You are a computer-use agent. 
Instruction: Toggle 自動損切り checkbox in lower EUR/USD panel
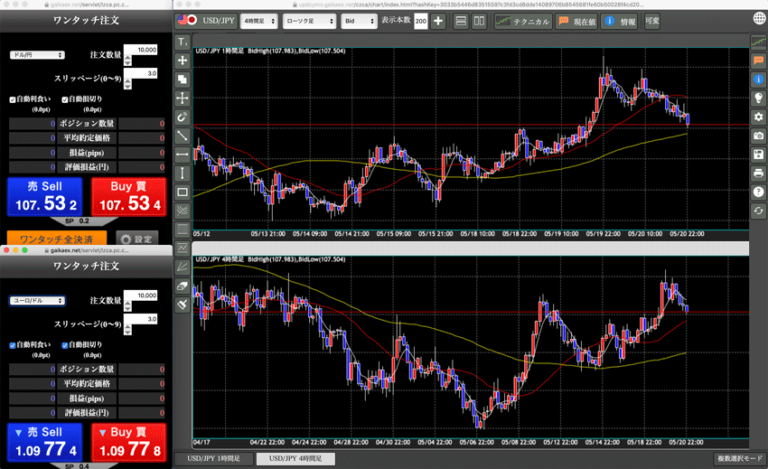pos(64,345)
